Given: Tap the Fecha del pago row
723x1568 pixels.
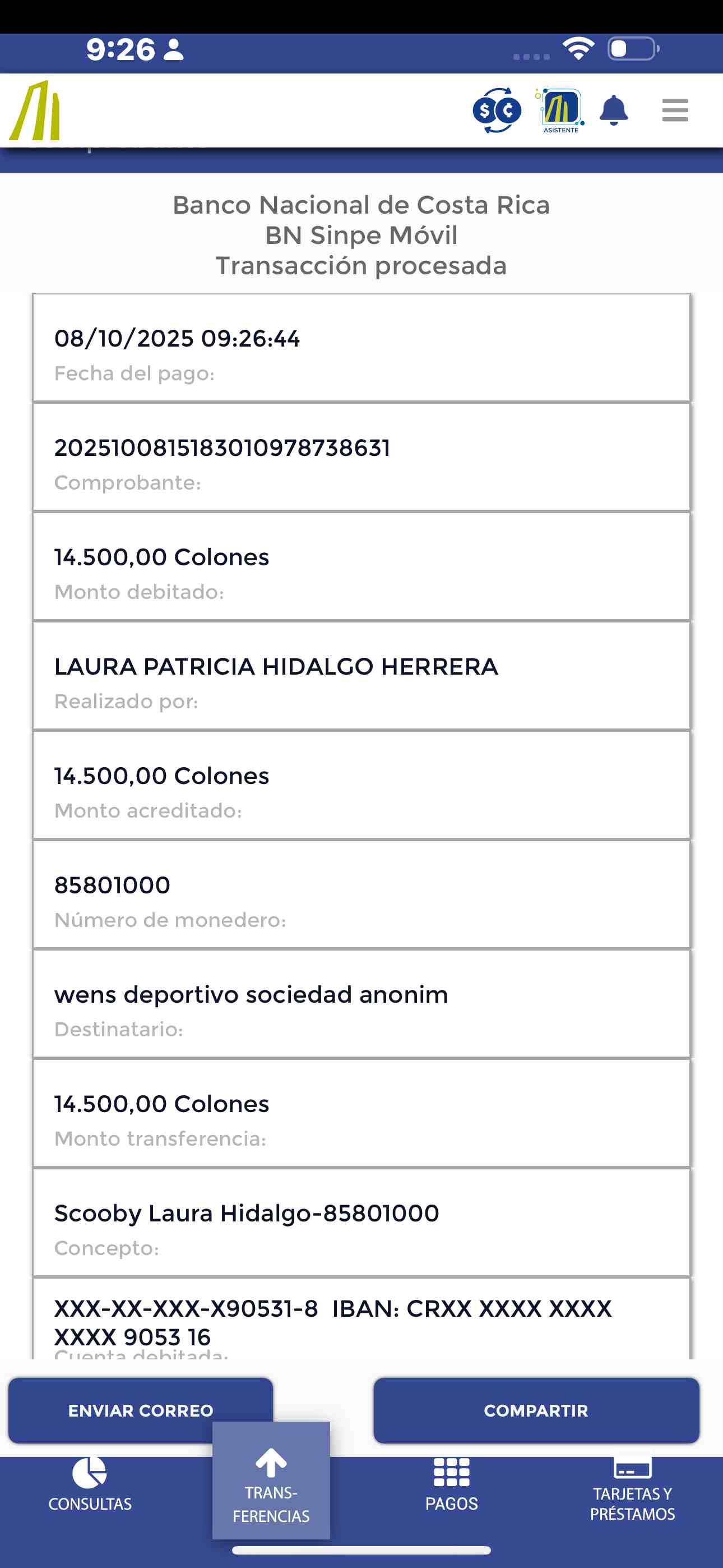Looking at the screenshot, I should pos(361,348).
